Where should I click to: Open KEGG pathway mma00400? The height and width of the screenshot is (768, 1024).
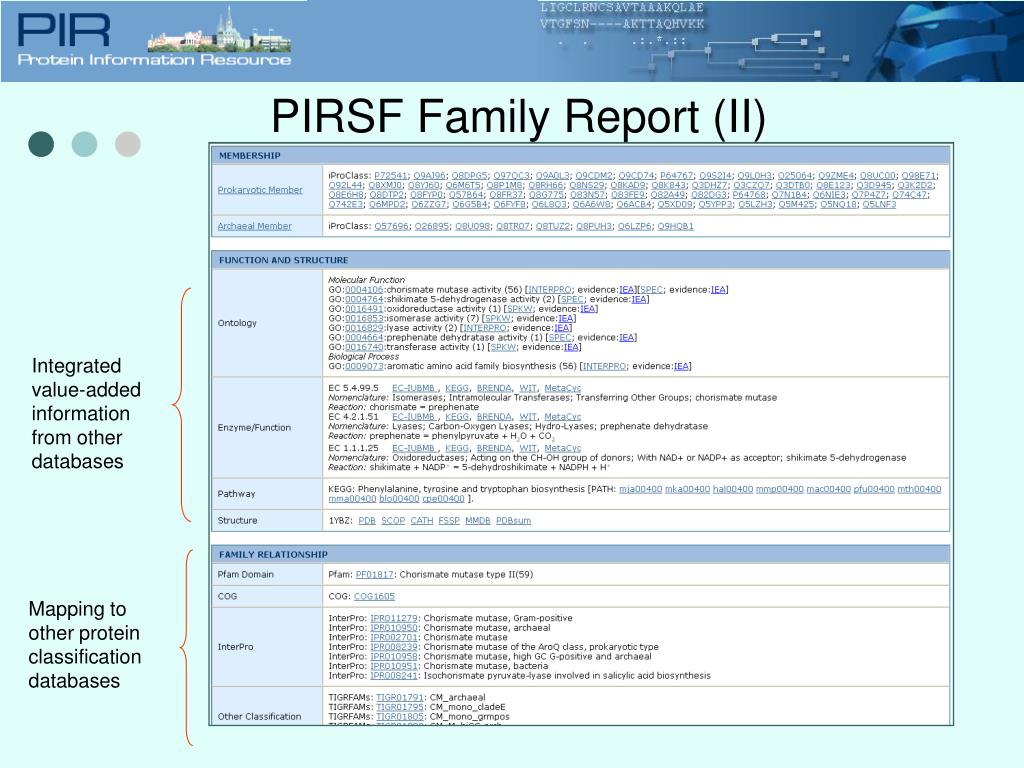pyautogui.click(x=352, y=499)
